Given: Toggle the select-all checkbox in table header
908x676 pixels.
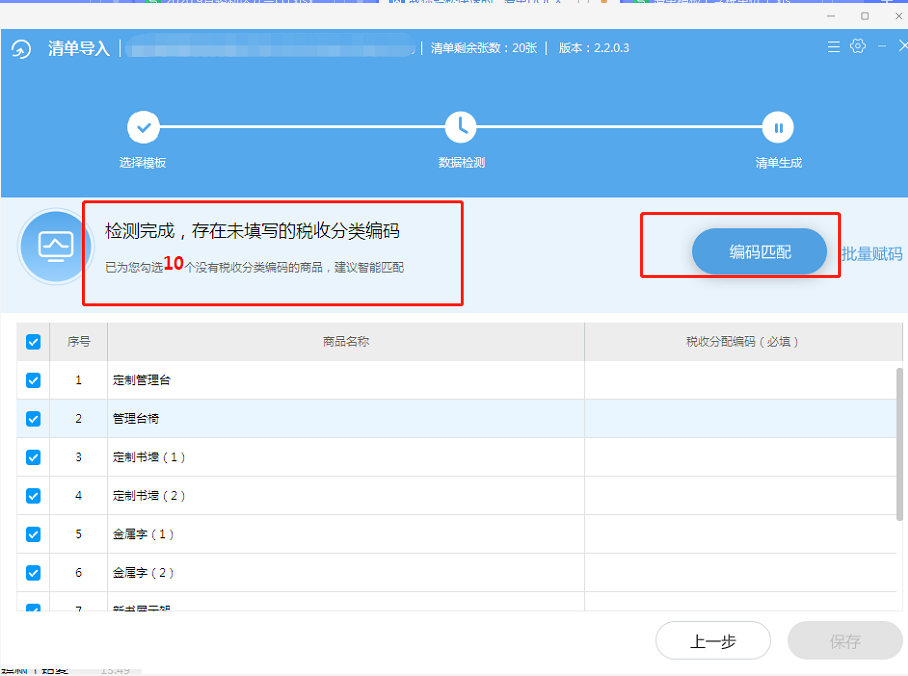Looking at the screenshot, I should tap(33, 342).
